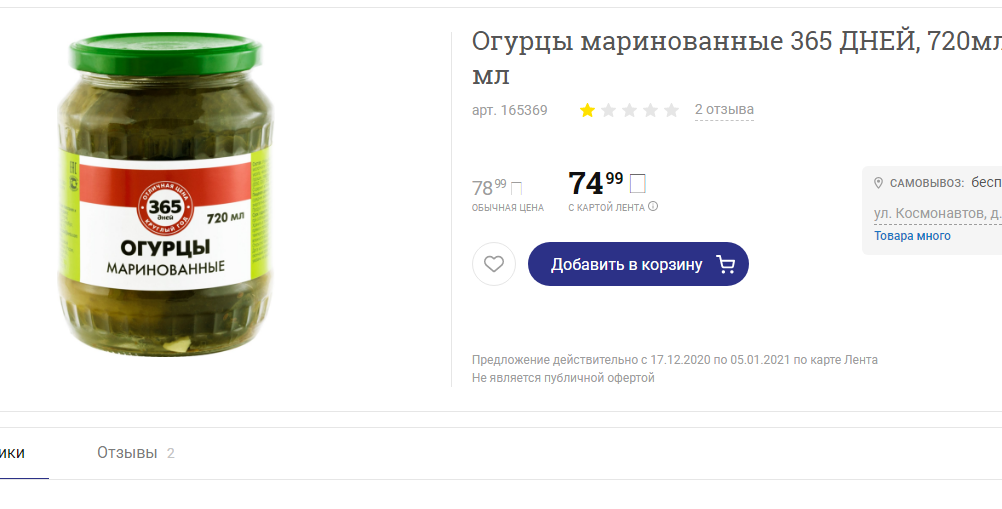
Task: Click the pickup location pin icon
Action: tap(879, 183)
